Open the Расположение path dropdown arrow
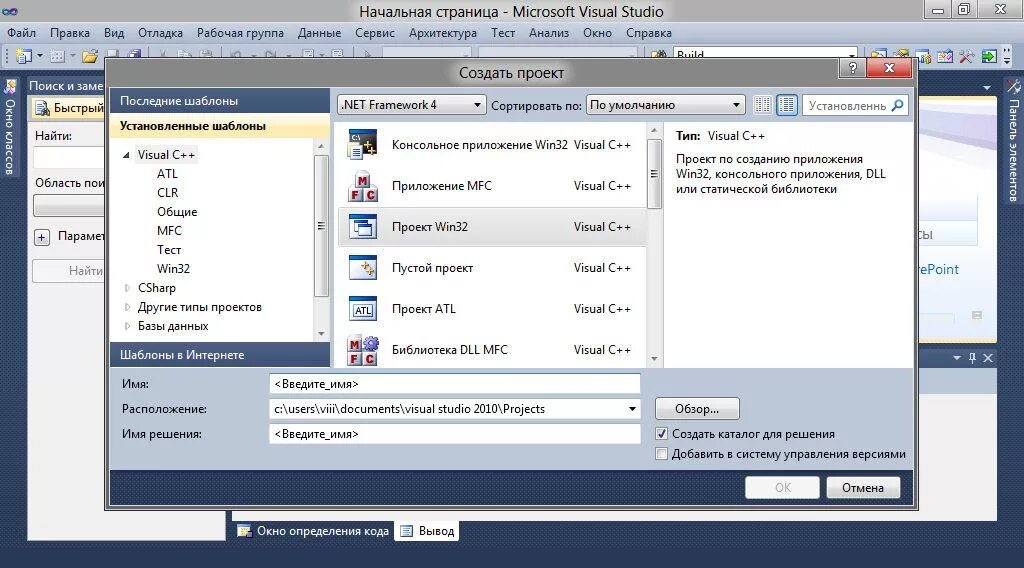The width and height of the screenshot is (1024, 568). pos(632,409)
